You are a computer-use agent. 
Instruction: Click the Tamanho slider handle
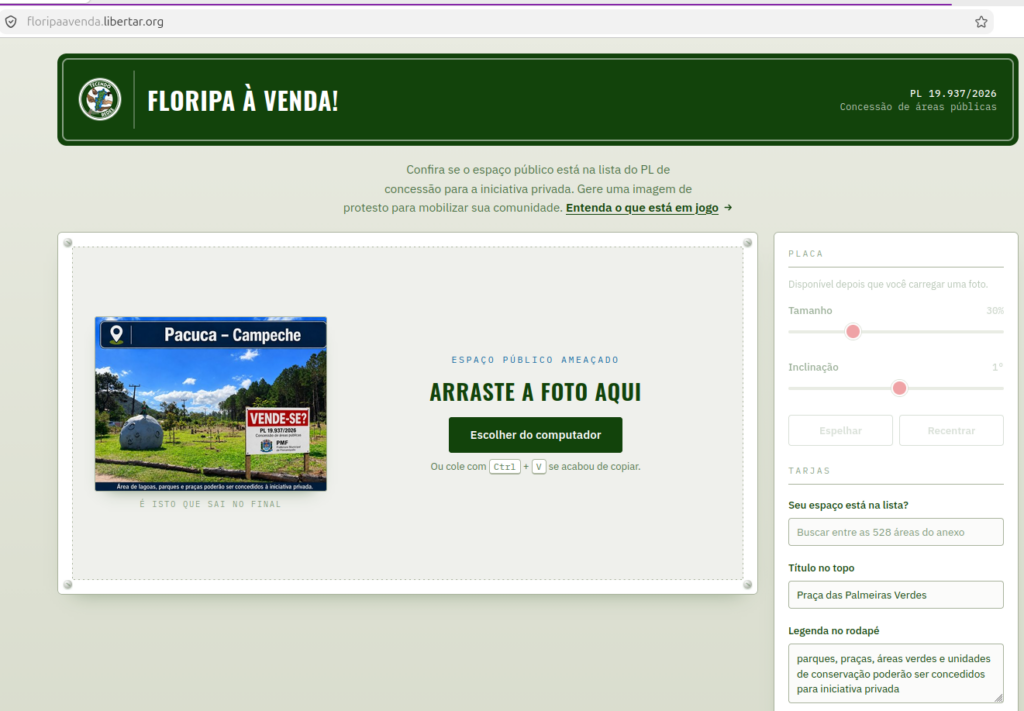tap(853, 332)
